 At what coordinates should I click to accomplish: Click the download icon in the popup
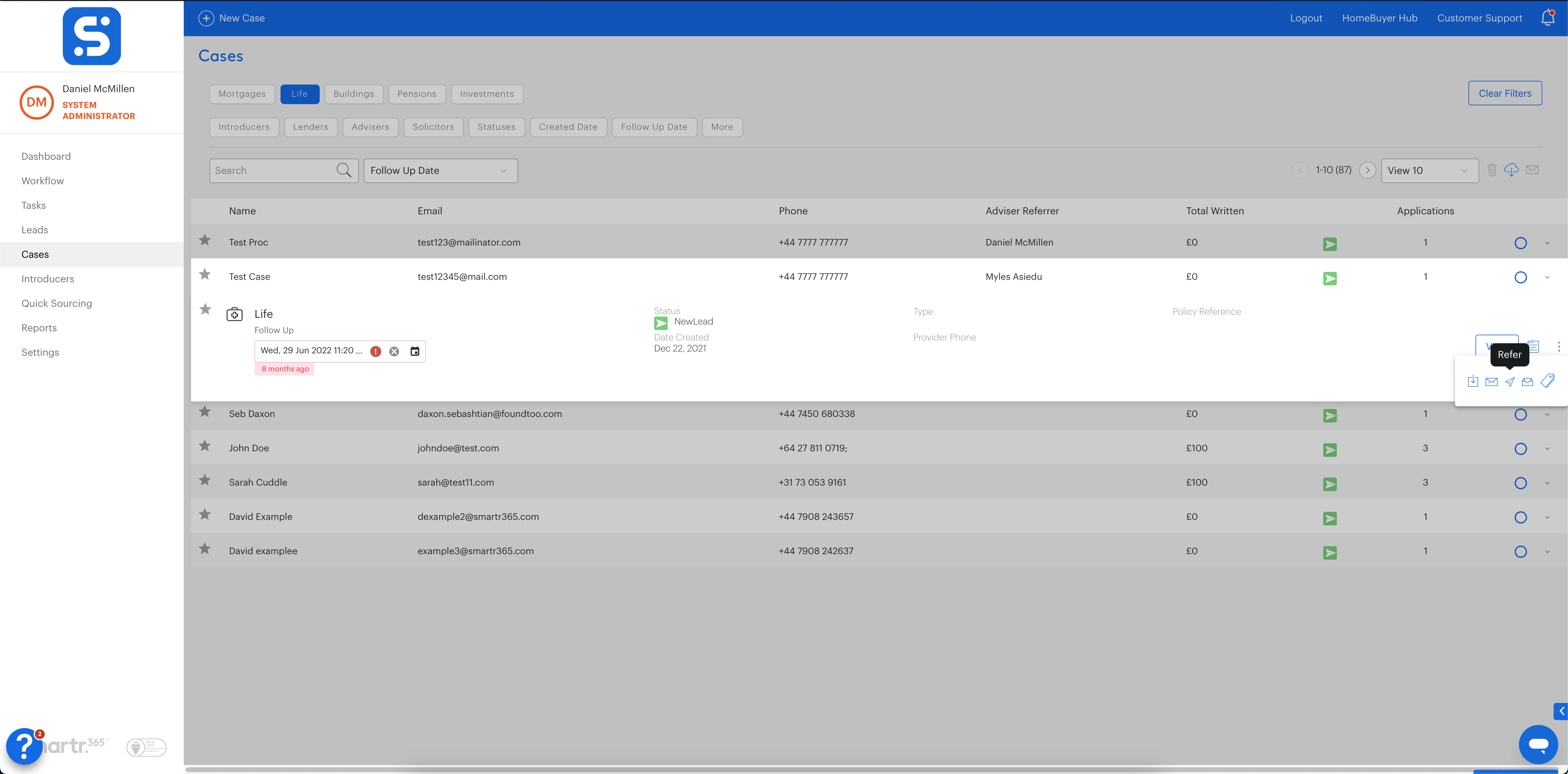pyautogui.click(x=1472, y=381)
